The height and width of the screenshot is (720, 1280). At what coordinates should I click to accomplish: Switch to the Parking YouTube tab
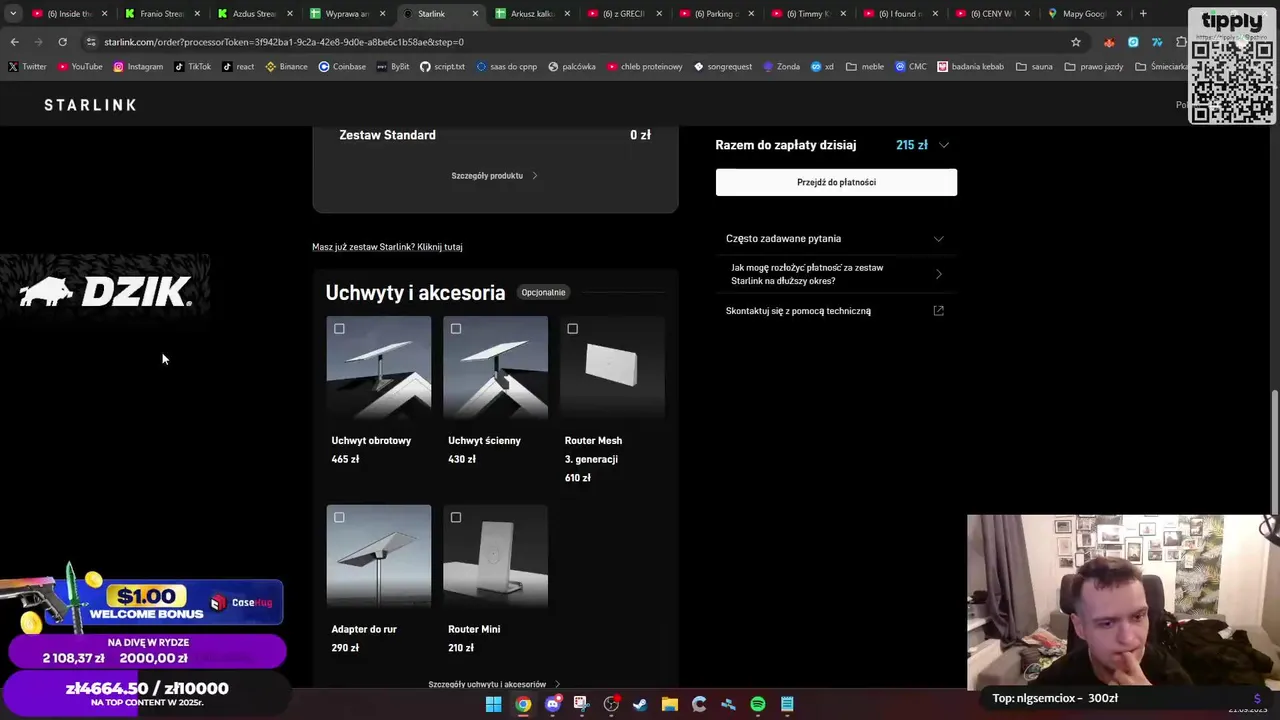[718, 14]
